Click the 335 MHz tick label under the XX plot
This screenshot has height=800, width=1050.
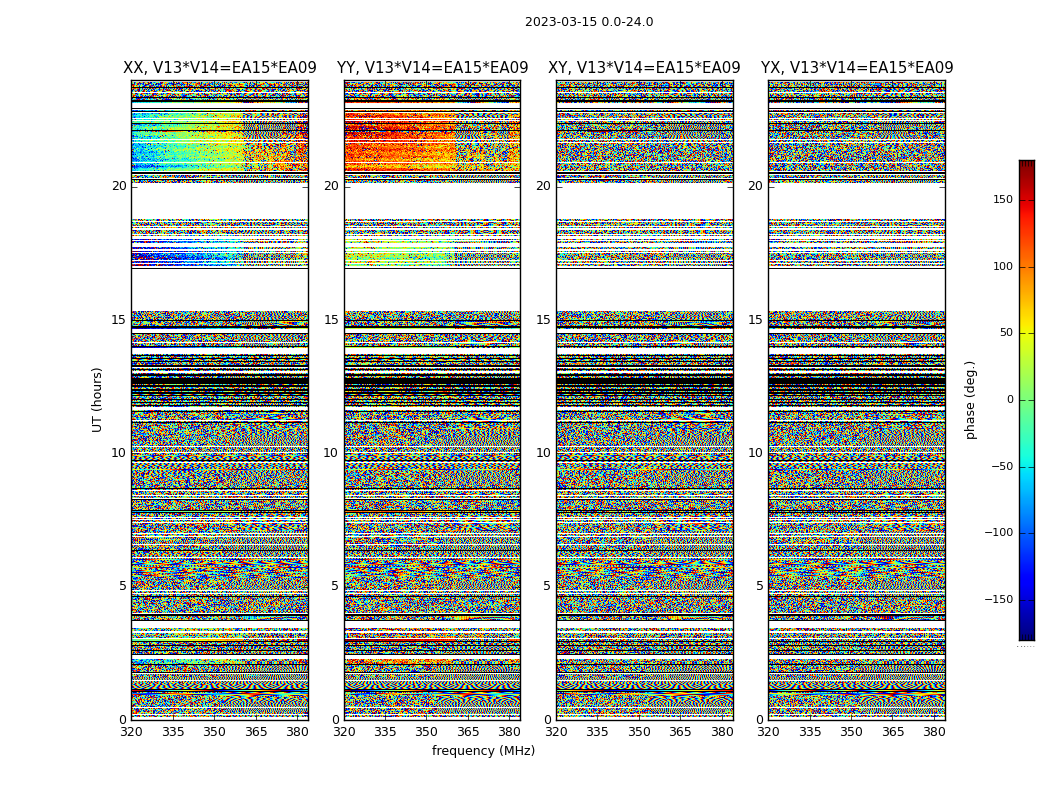pos(173,732)
